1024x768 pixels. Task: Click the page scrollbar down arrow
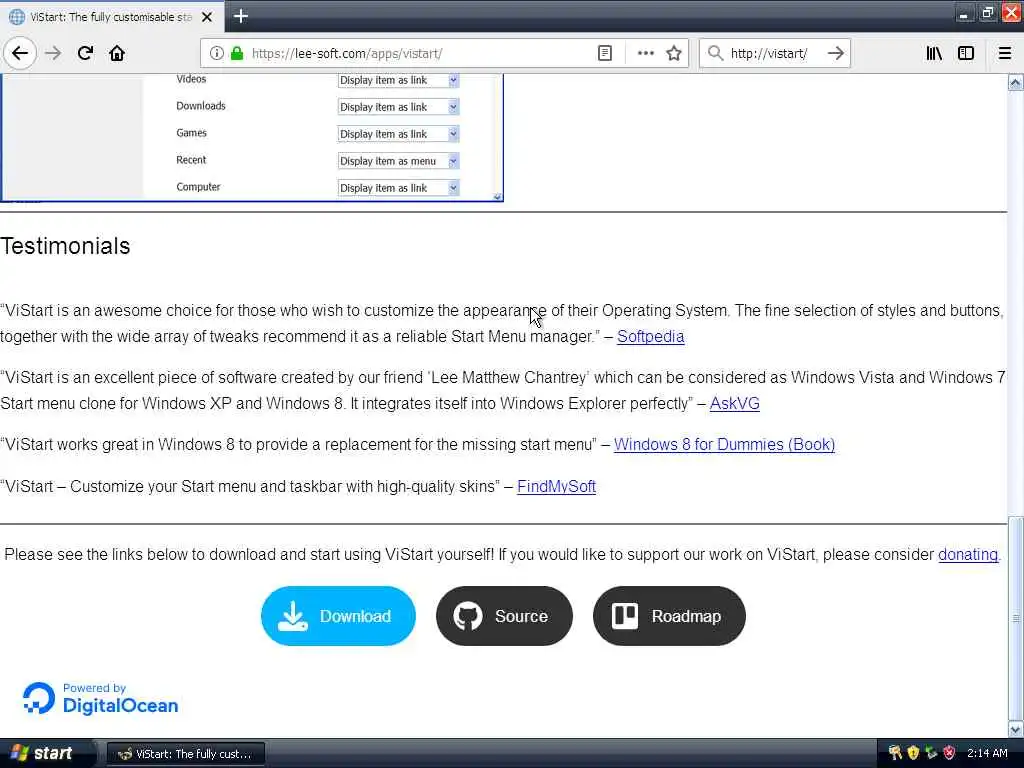tap(1016, 729)
